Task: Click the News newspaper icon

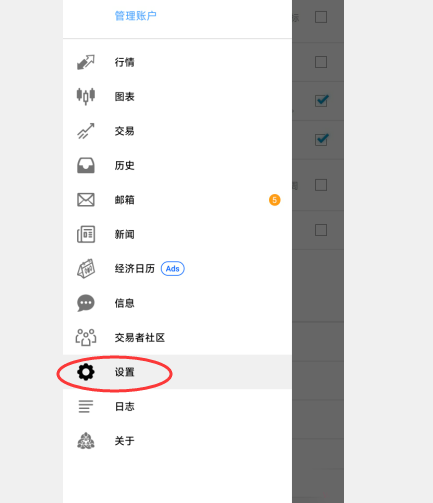Action: coord(86,234)
